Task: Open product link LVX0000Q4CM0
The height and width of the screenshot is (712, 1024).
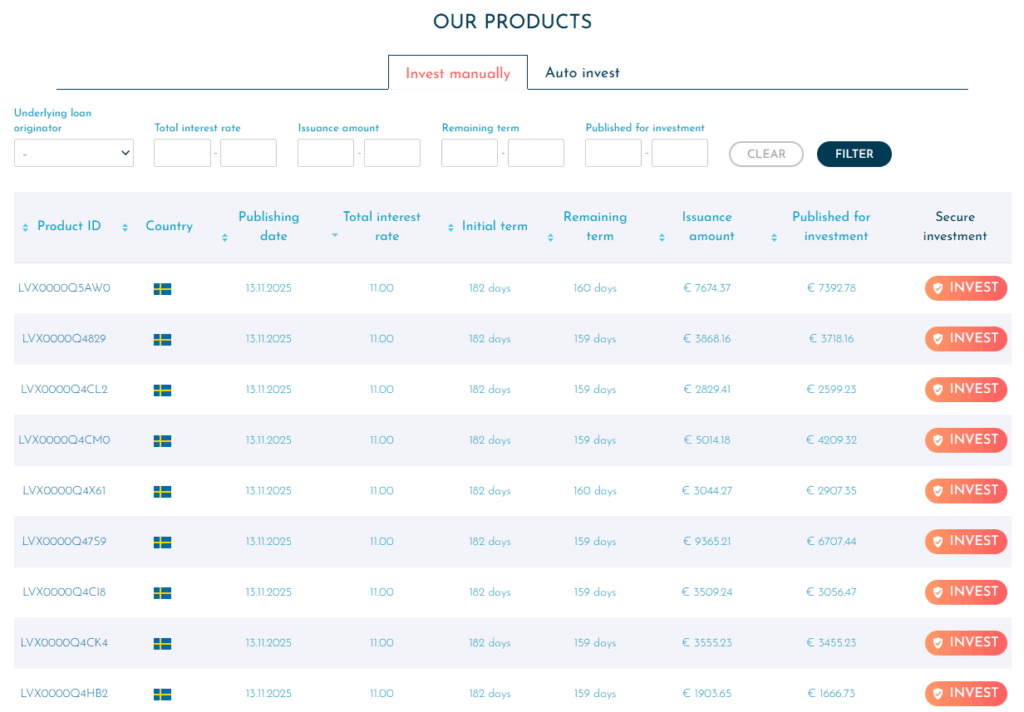Action: [x=65, y=440]
